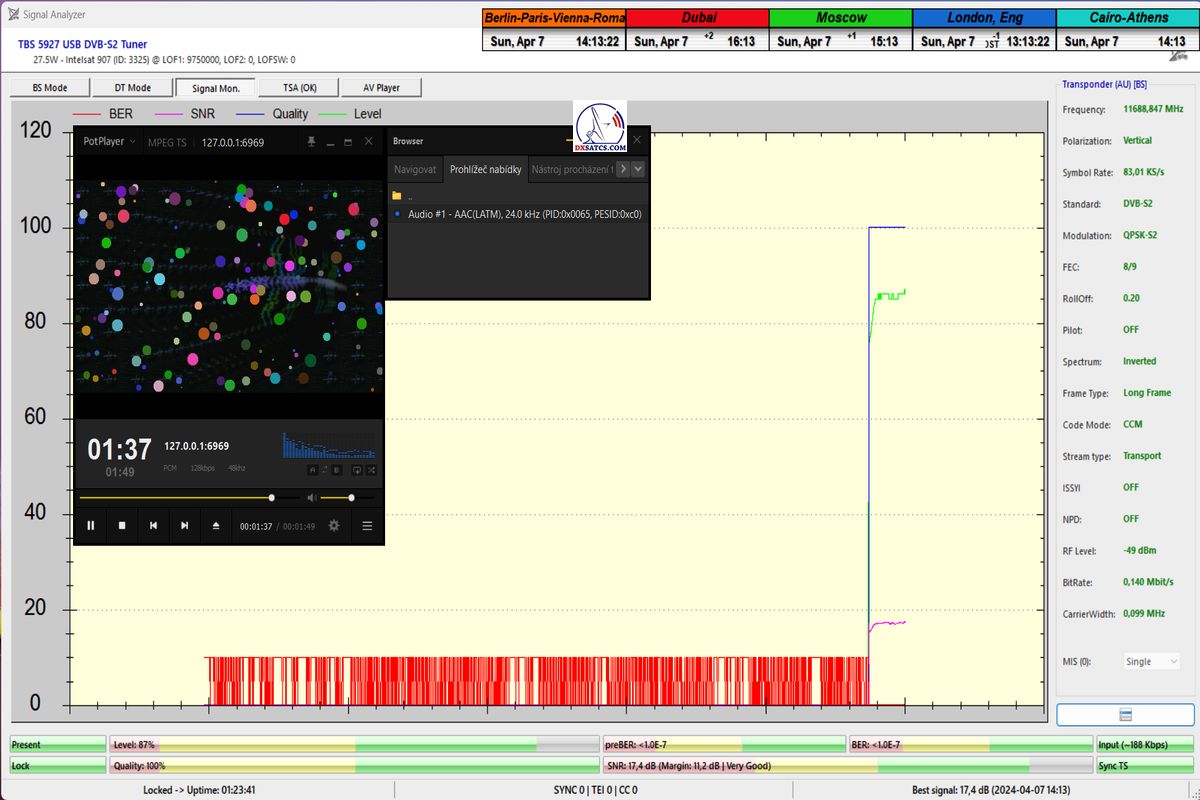The image size is (1200, 800).
Task: Mute audio with the speaker icon
Action: [x=312, y=498]
